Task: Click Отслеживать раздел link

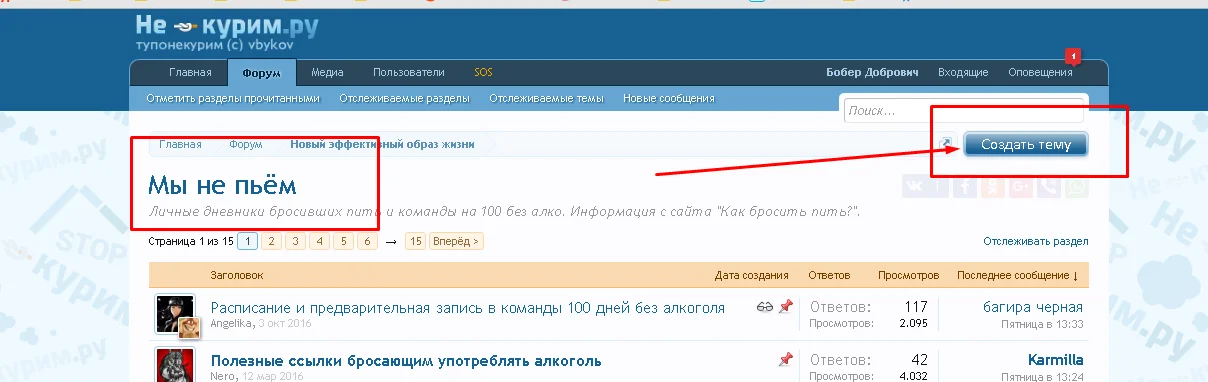Action: [x=1036, y=241]
